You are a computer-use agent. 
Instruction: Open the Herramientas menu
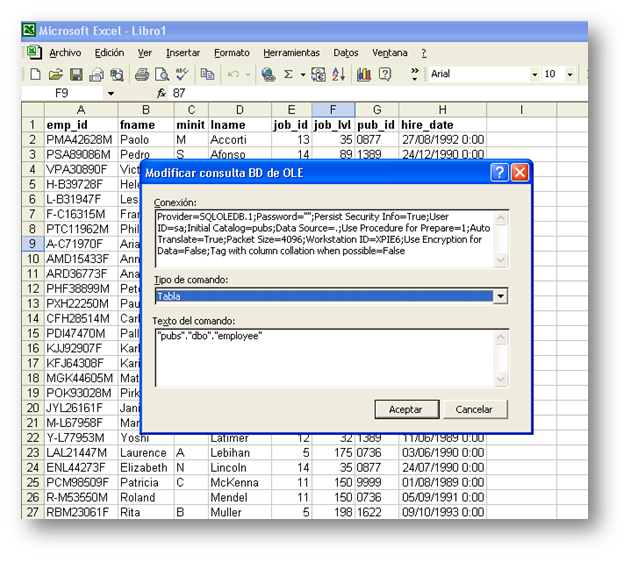(291, 53)
